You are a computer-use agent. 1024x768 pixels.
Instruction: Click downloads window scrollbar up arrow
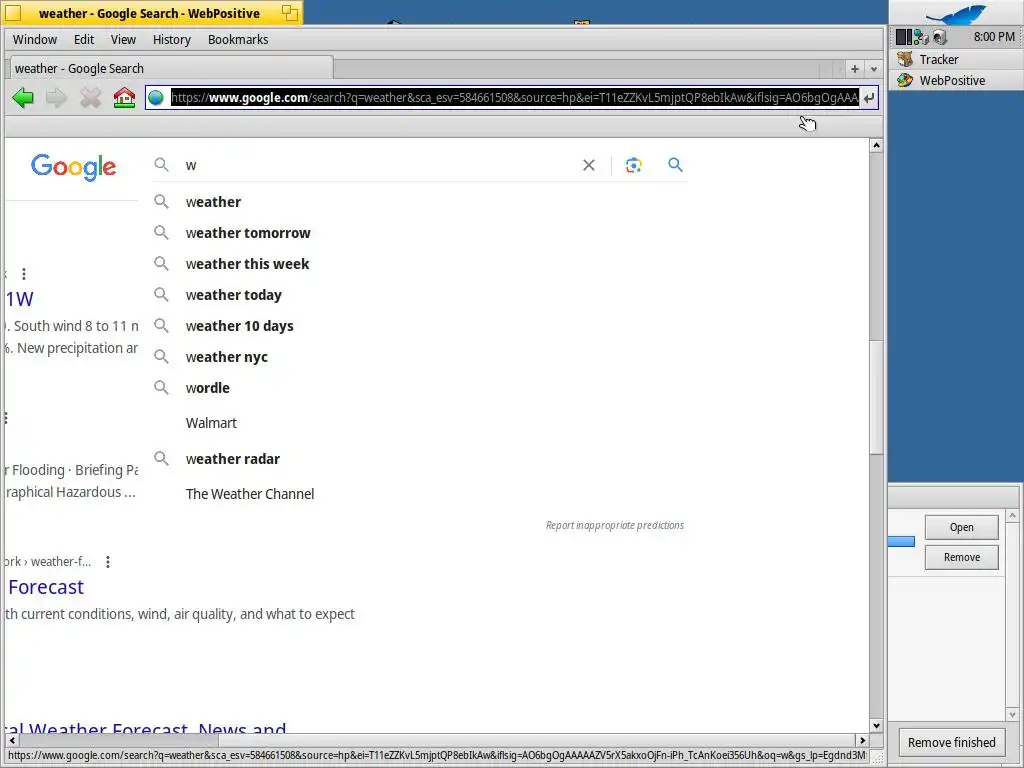[x=1012, y=516]
